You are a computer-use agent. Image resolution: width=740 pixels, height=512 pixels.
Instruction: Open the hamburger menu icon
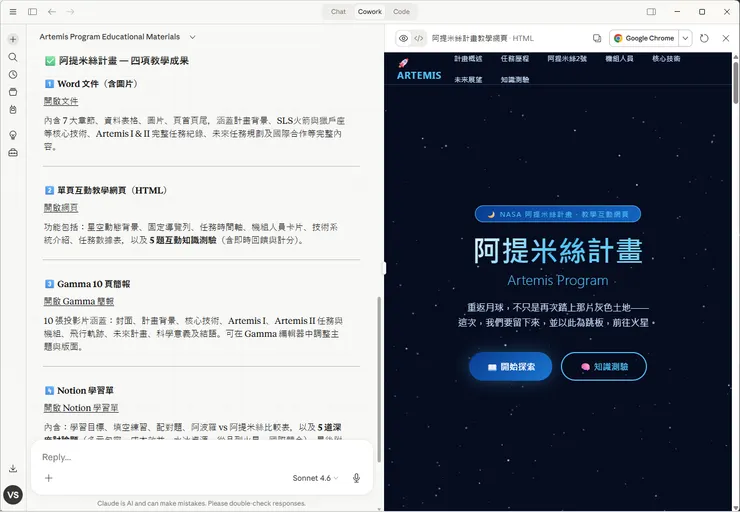click(x=13, y=12)
